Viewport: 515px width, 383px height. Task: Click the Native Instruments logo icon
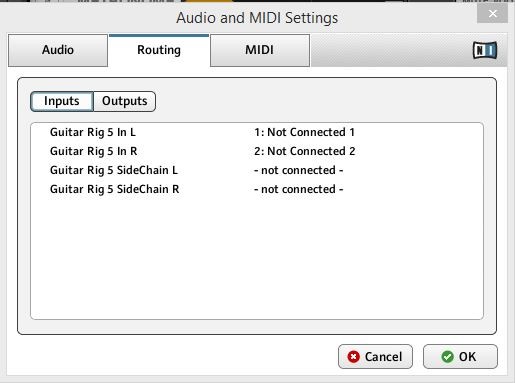[x=485, y=50]
